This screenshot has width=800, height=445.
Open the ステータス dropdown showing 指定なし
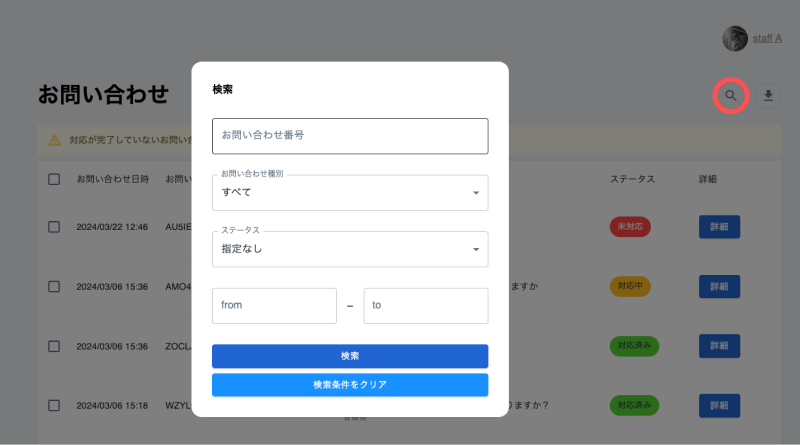[x=350, y=249]
